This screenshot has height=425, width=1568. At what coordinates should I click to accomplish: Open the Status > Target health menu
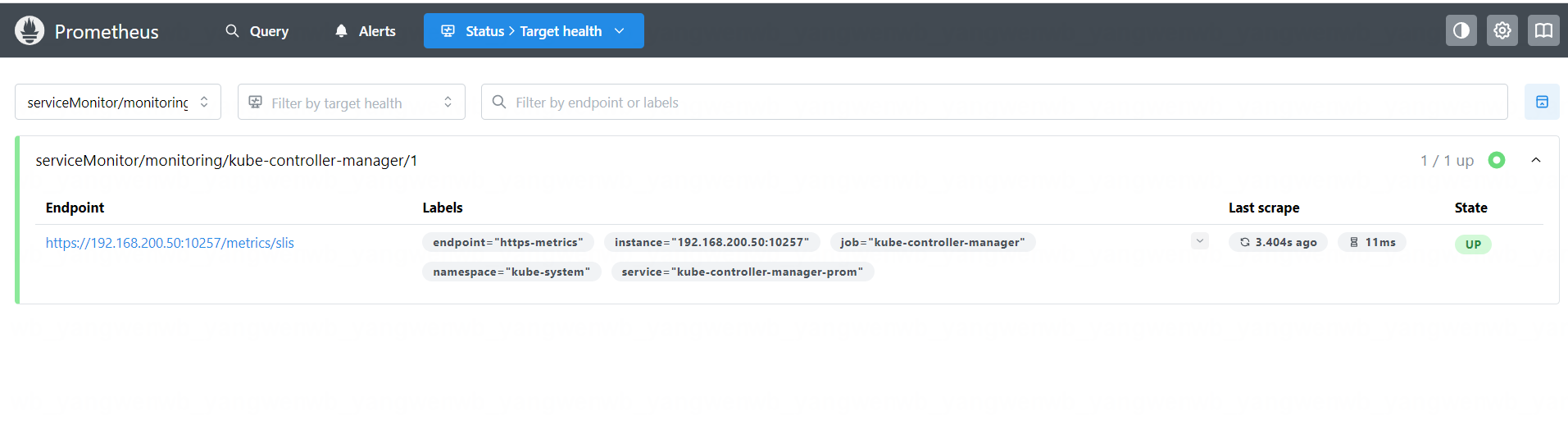pyautogui.click(x=534, y=31)
